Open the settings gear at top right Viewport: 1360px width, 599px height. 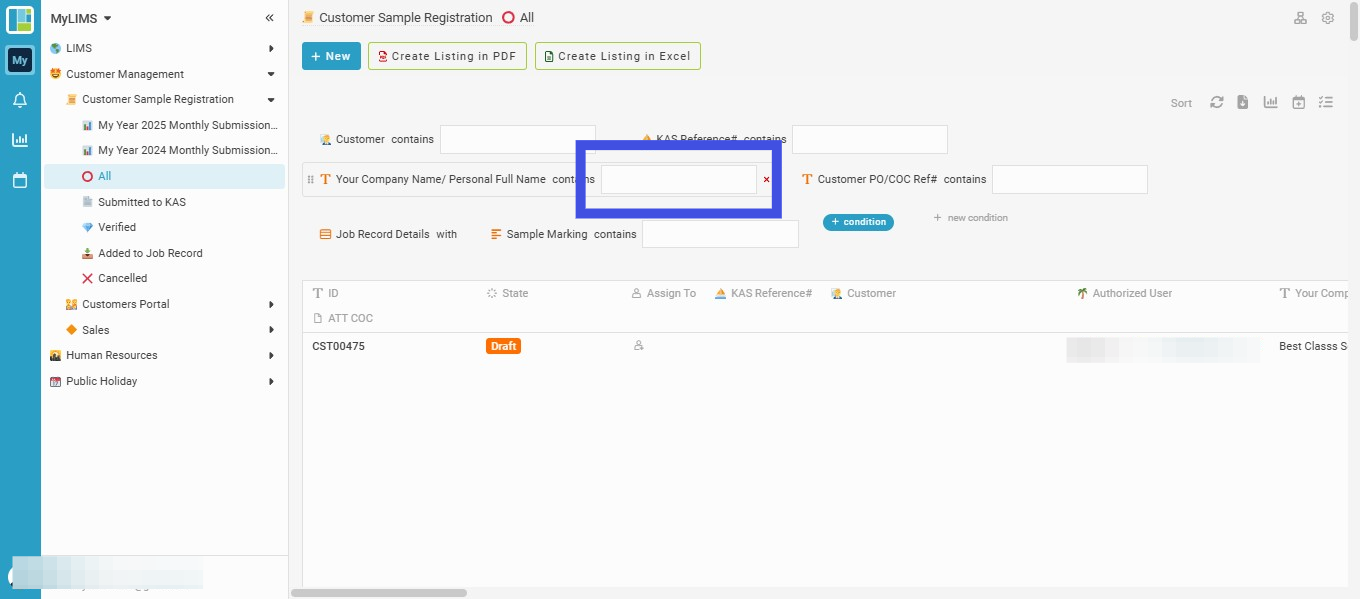[1328, 18]
